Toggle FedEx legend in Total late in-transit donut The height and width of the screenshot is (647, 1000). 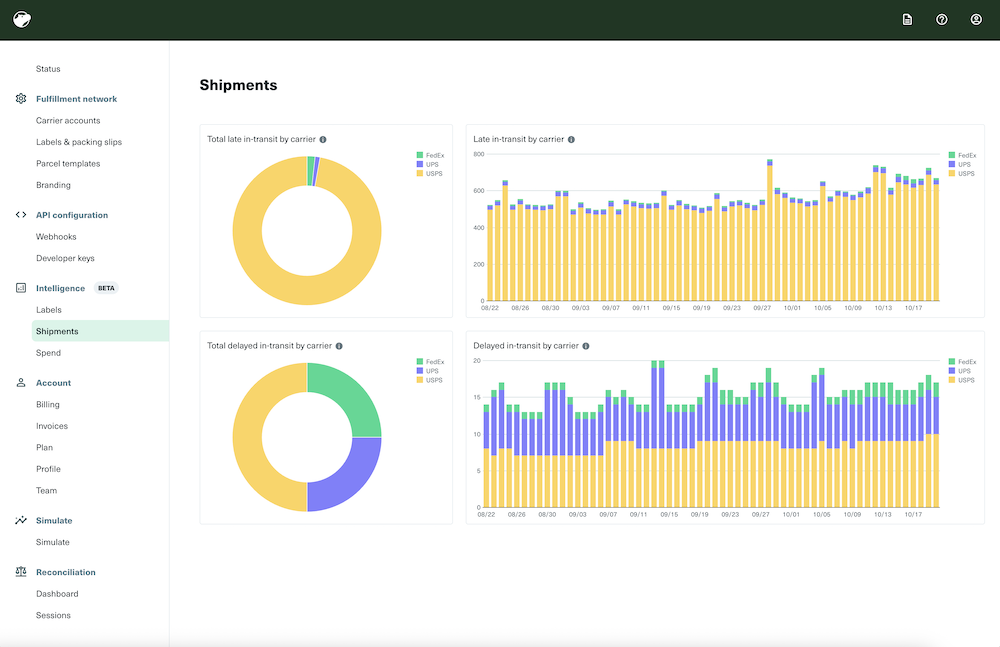(430, 155)
